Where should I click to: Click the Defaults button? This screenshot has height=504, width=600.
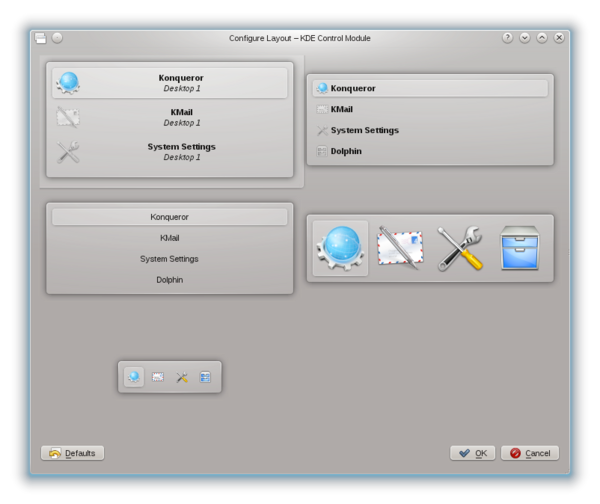point(72,453)
